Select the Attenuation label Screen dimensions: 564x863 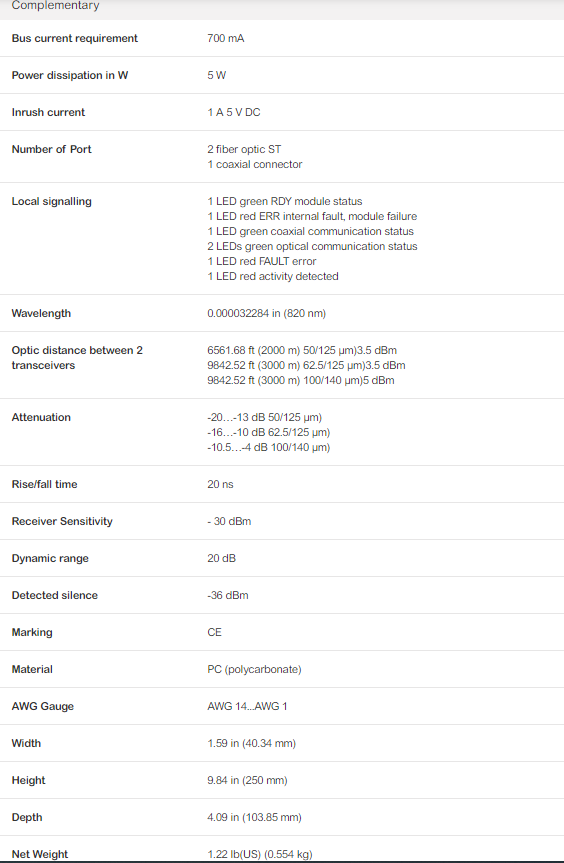pos(41,417)
